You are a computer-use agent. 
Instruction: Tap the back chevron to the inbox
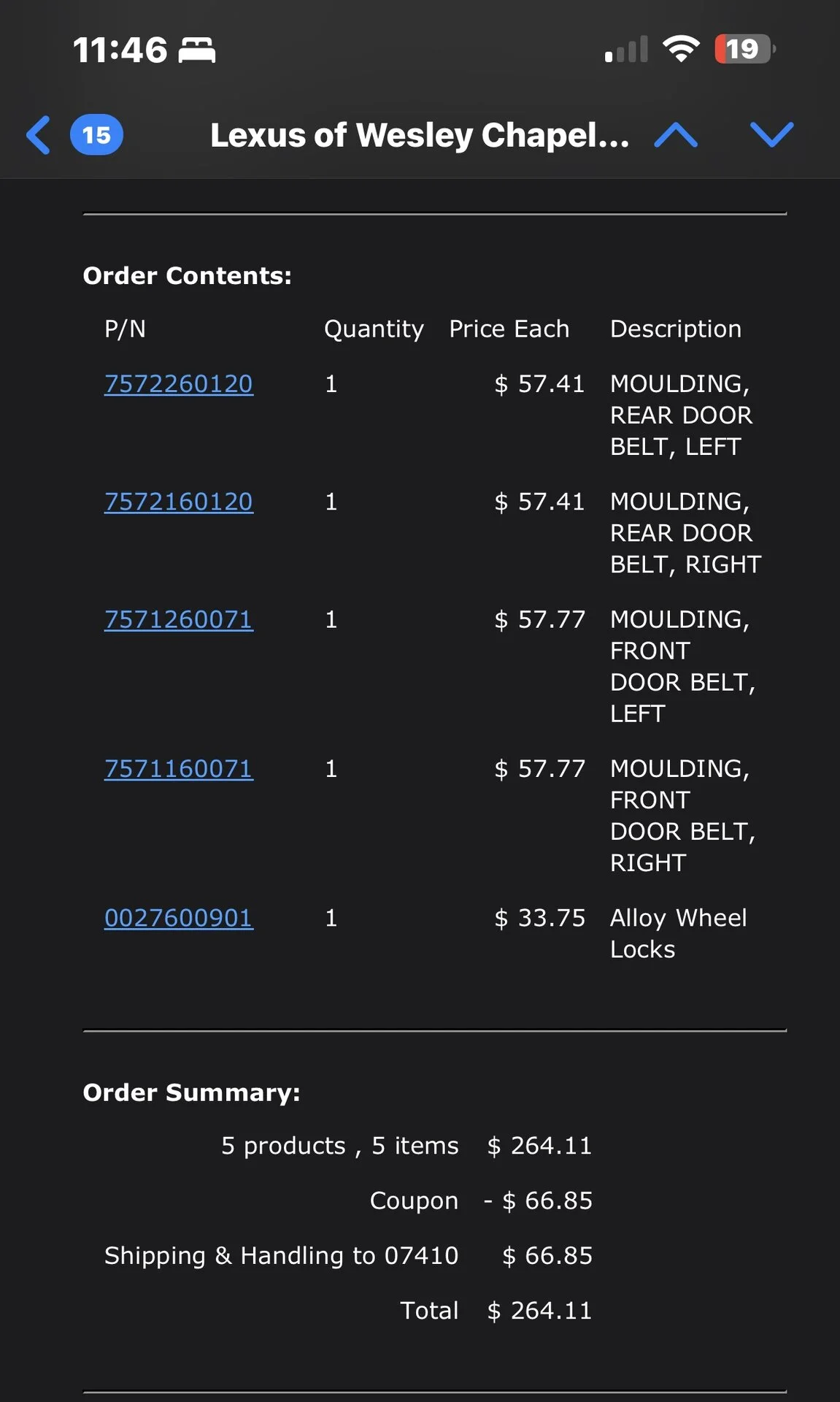(39, 135)
